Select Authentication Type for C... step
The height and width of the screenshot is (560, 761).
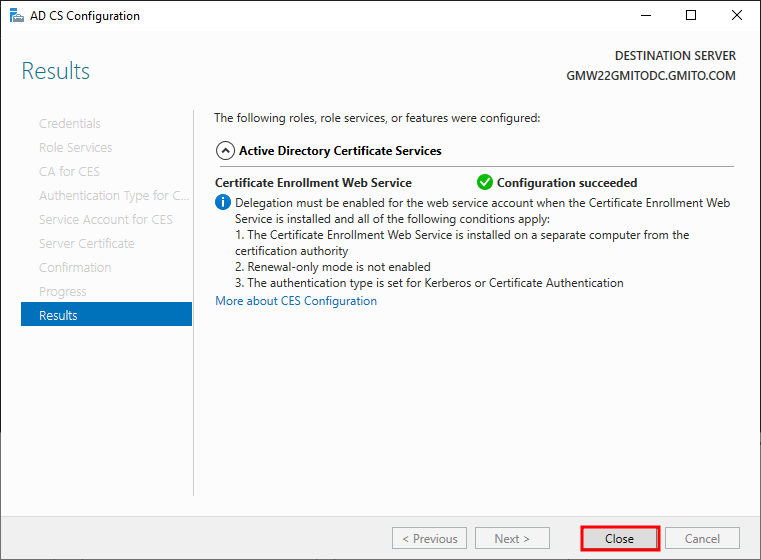(114, 196)
